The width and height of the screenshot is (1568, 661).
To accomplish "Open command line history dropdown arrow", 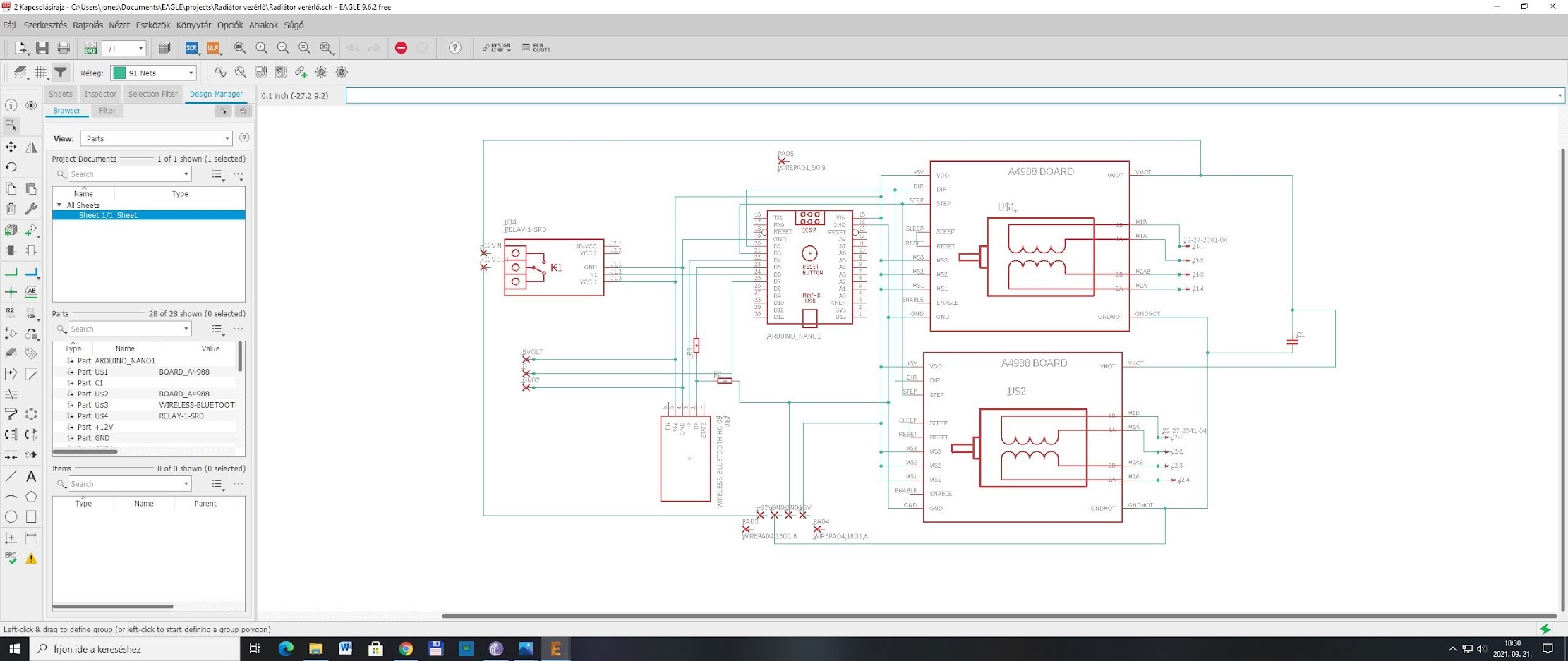I will point(1560,95).
